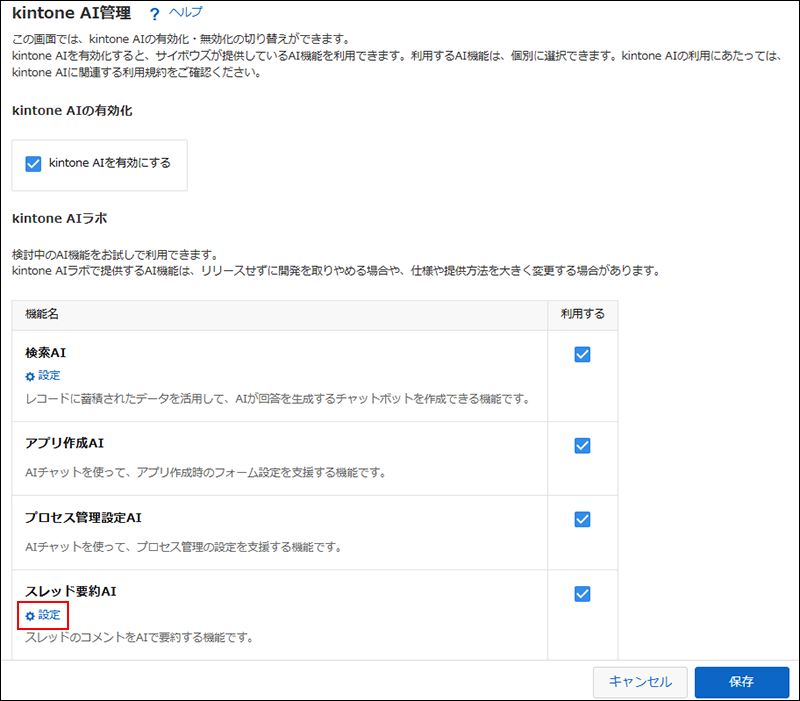The image size is (800, 701).
Task: Open the 検索AI settings gear icon
Action: click(x=29, y=376)
